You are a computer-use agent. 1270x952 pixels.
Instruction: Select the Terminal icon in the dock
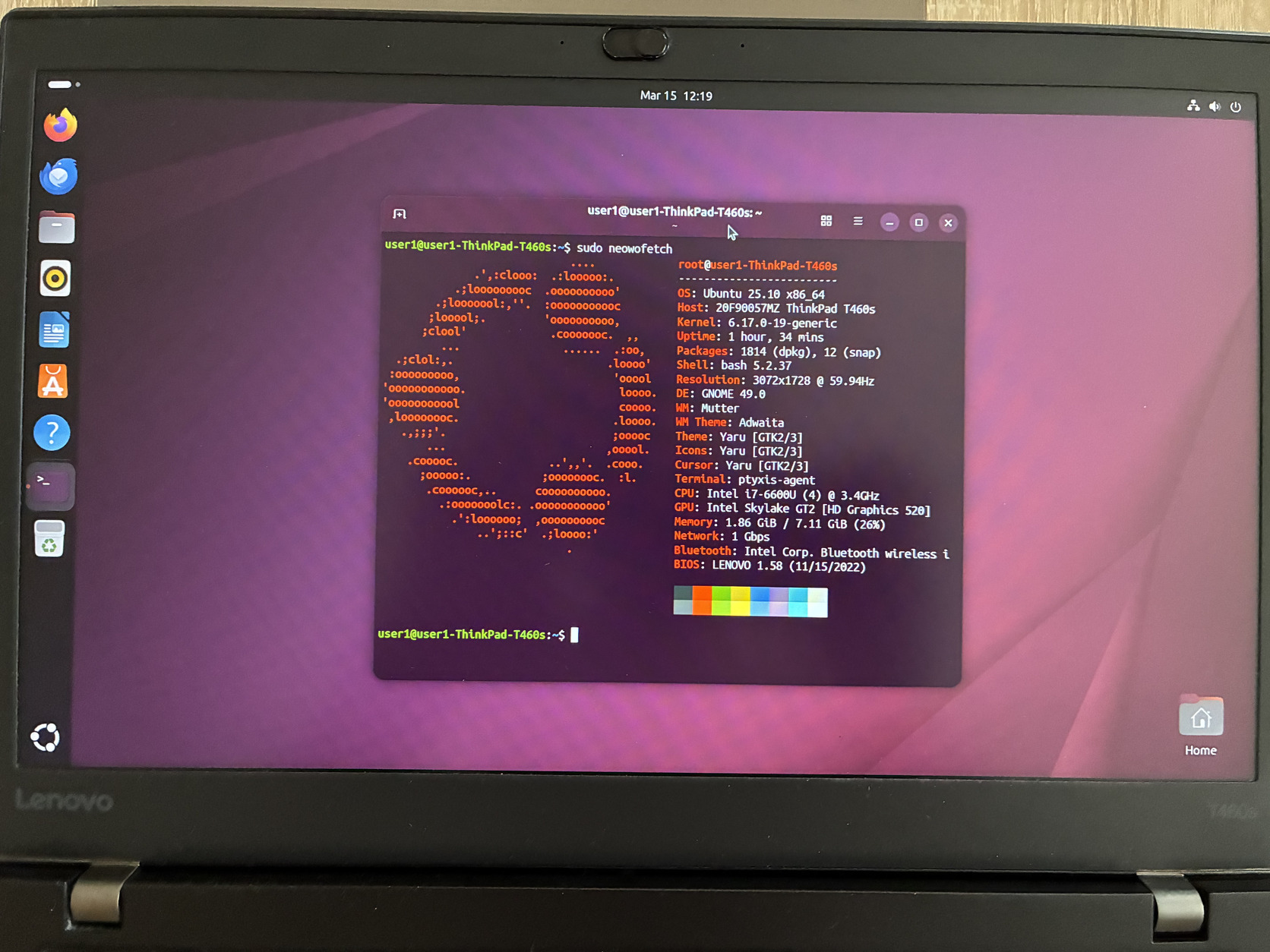pyautogui.click(x=50, y=485)
